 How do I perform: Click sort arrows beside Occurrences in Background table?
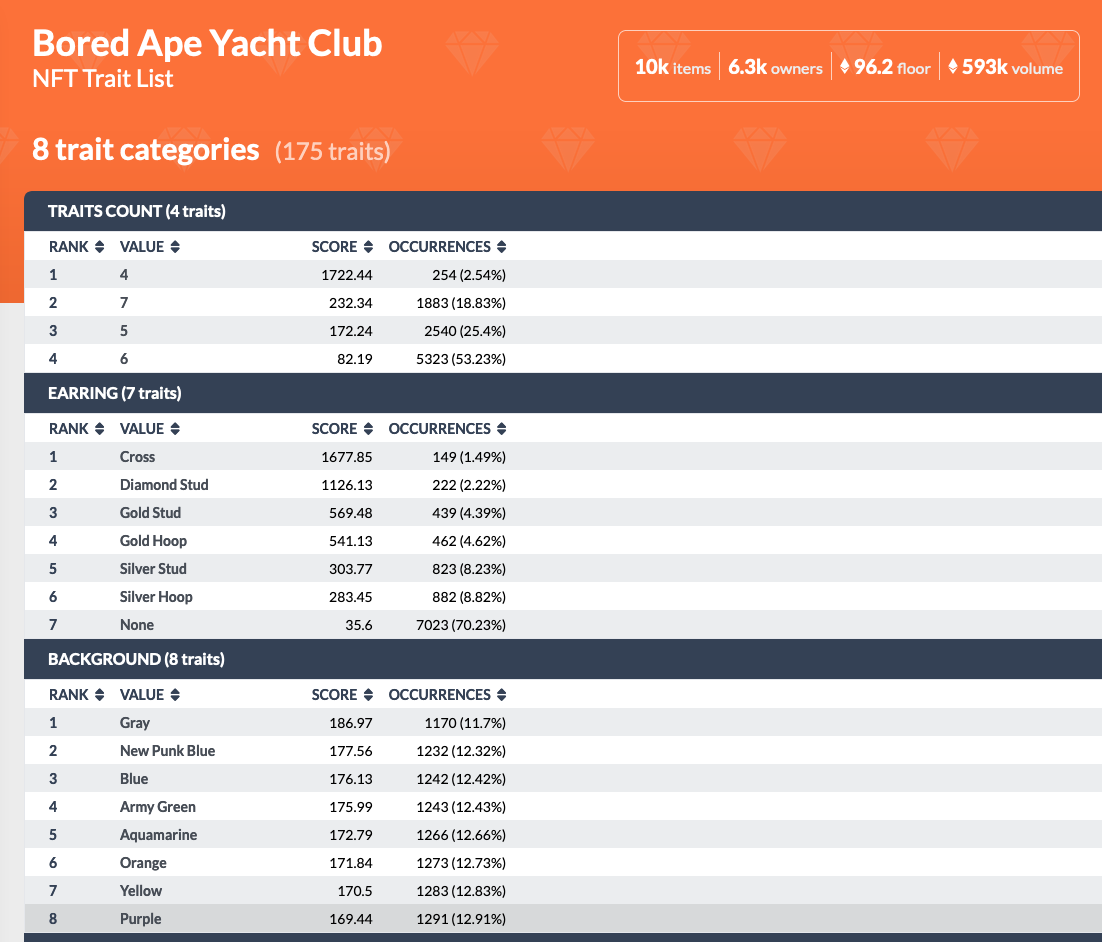[501, 695]
